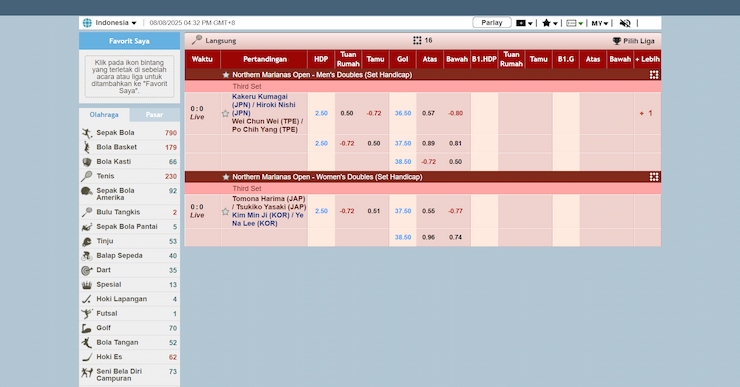Mute sound with the speaker icon
740x387 pixels.
(x=625, y=23)
